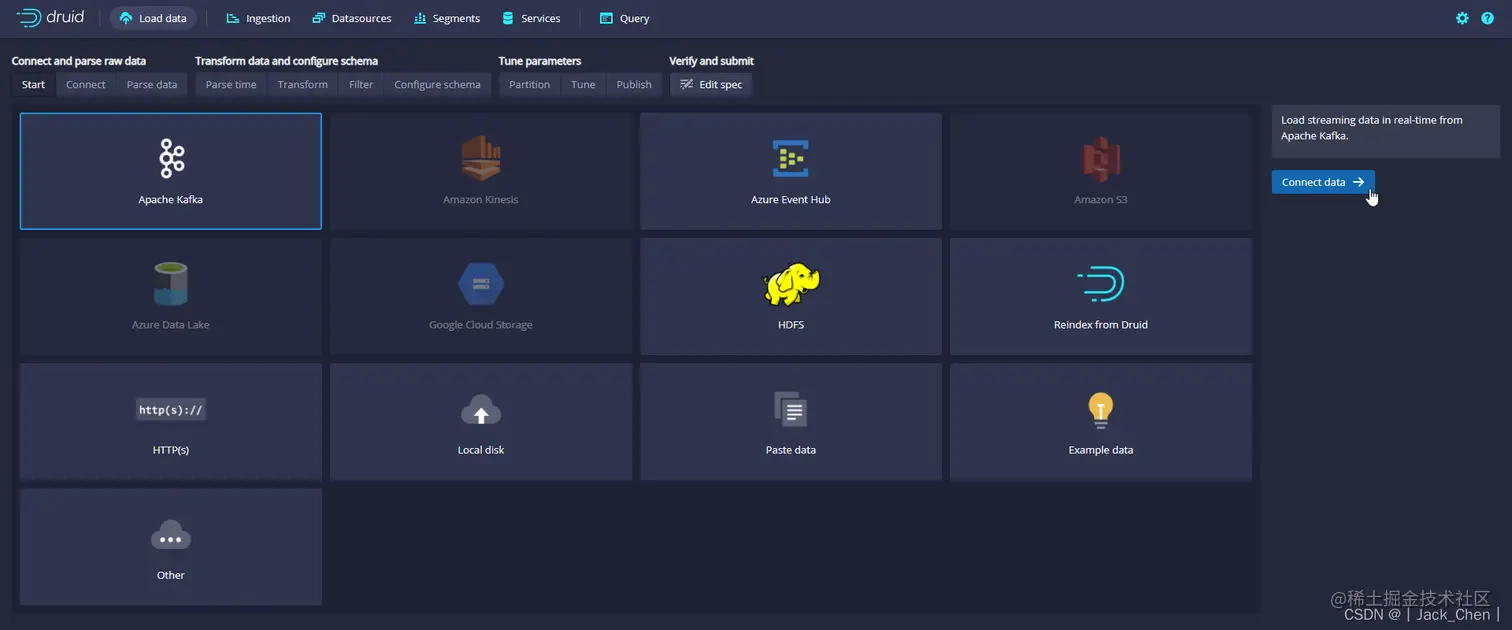This screenshot has width=1512, height=630.
Task: Click the Amazon S3 label
Action: 1101,200
